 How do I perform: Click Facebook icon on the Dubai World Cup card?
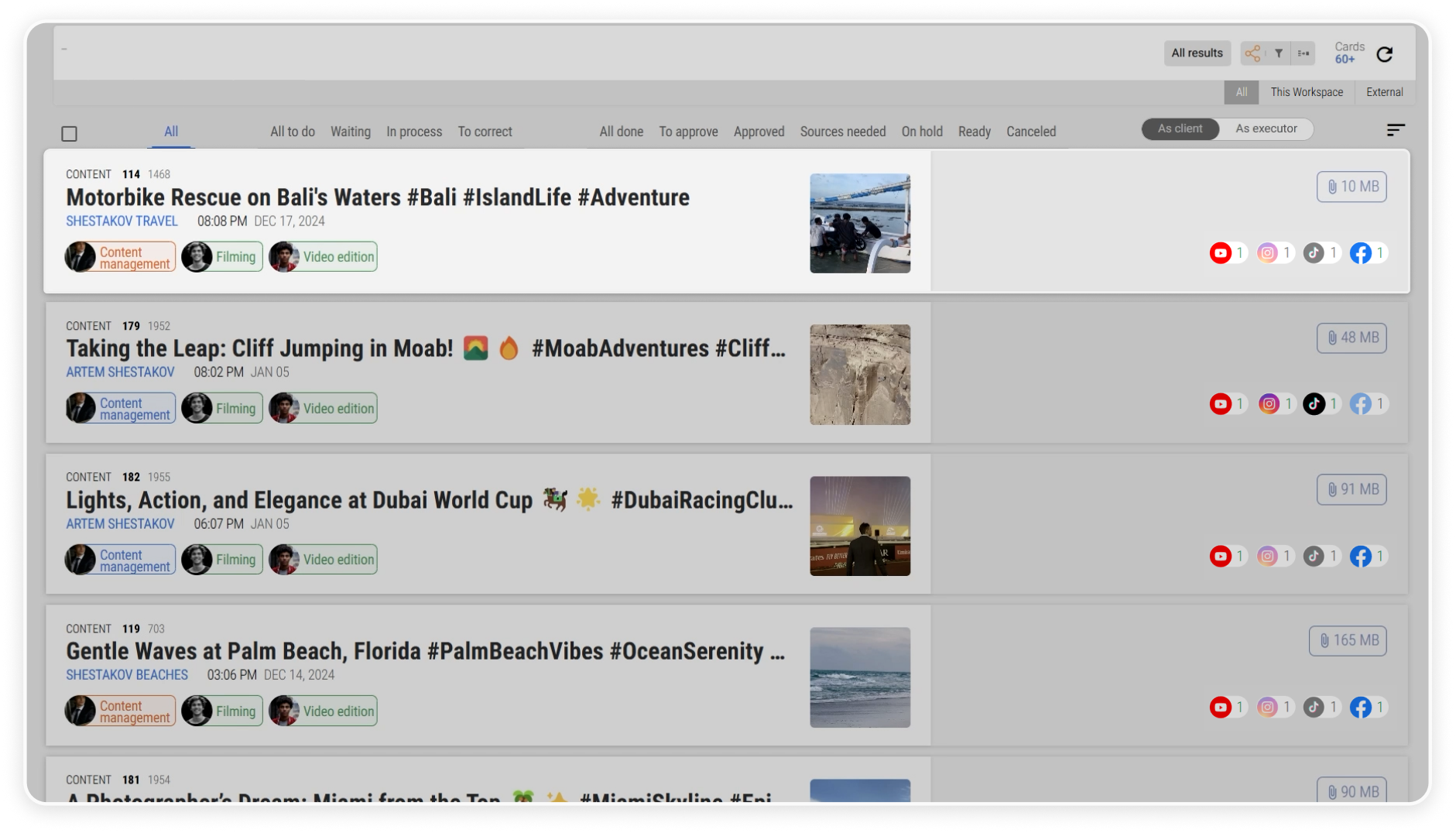(1361, 556)
